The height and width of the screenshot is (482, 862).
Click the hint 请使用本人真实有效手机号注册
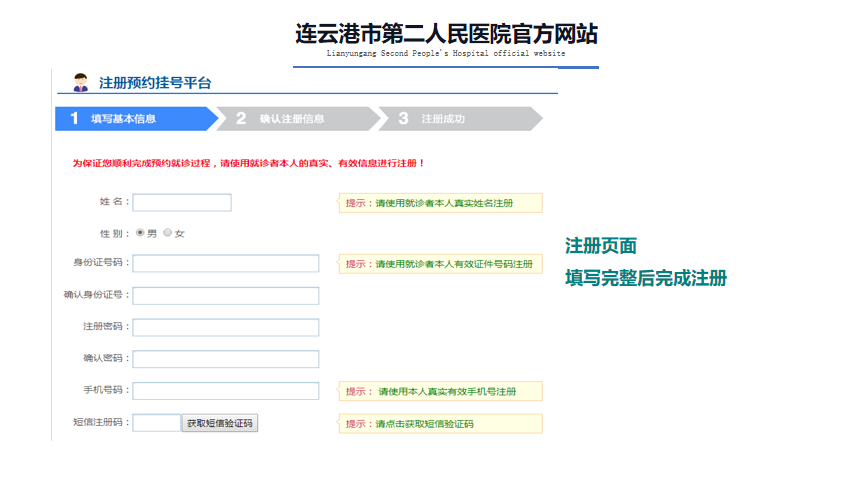(440, 391)
